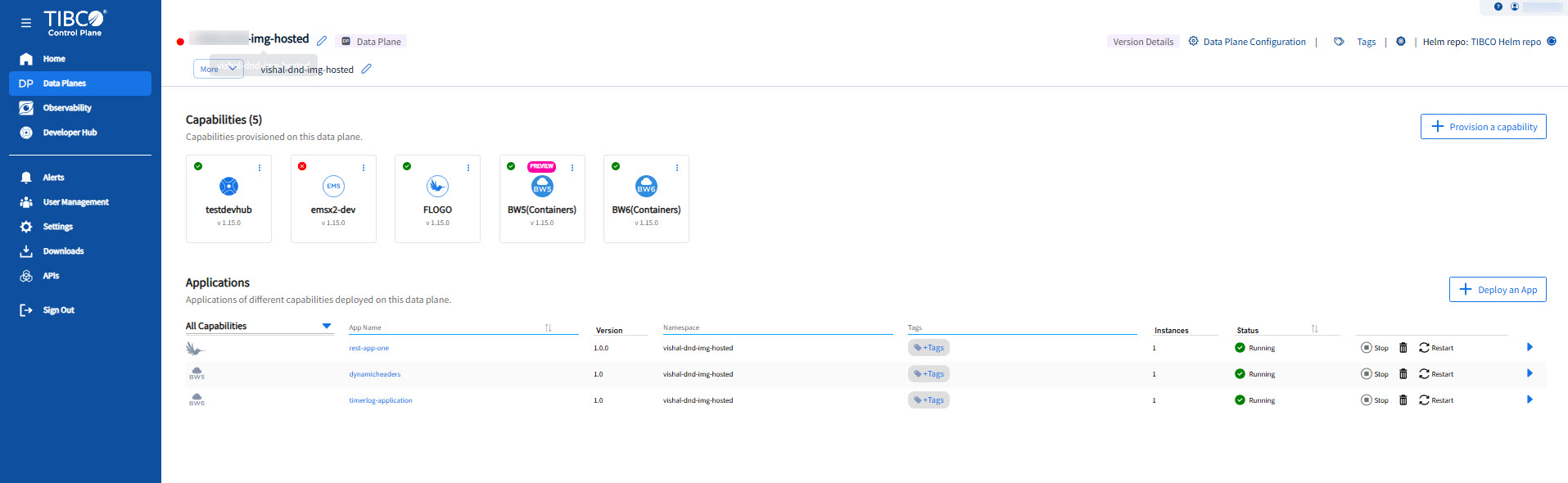Open options menu on FLOGO card
This screenshot has height=483, width=1568.
point(468,168)
